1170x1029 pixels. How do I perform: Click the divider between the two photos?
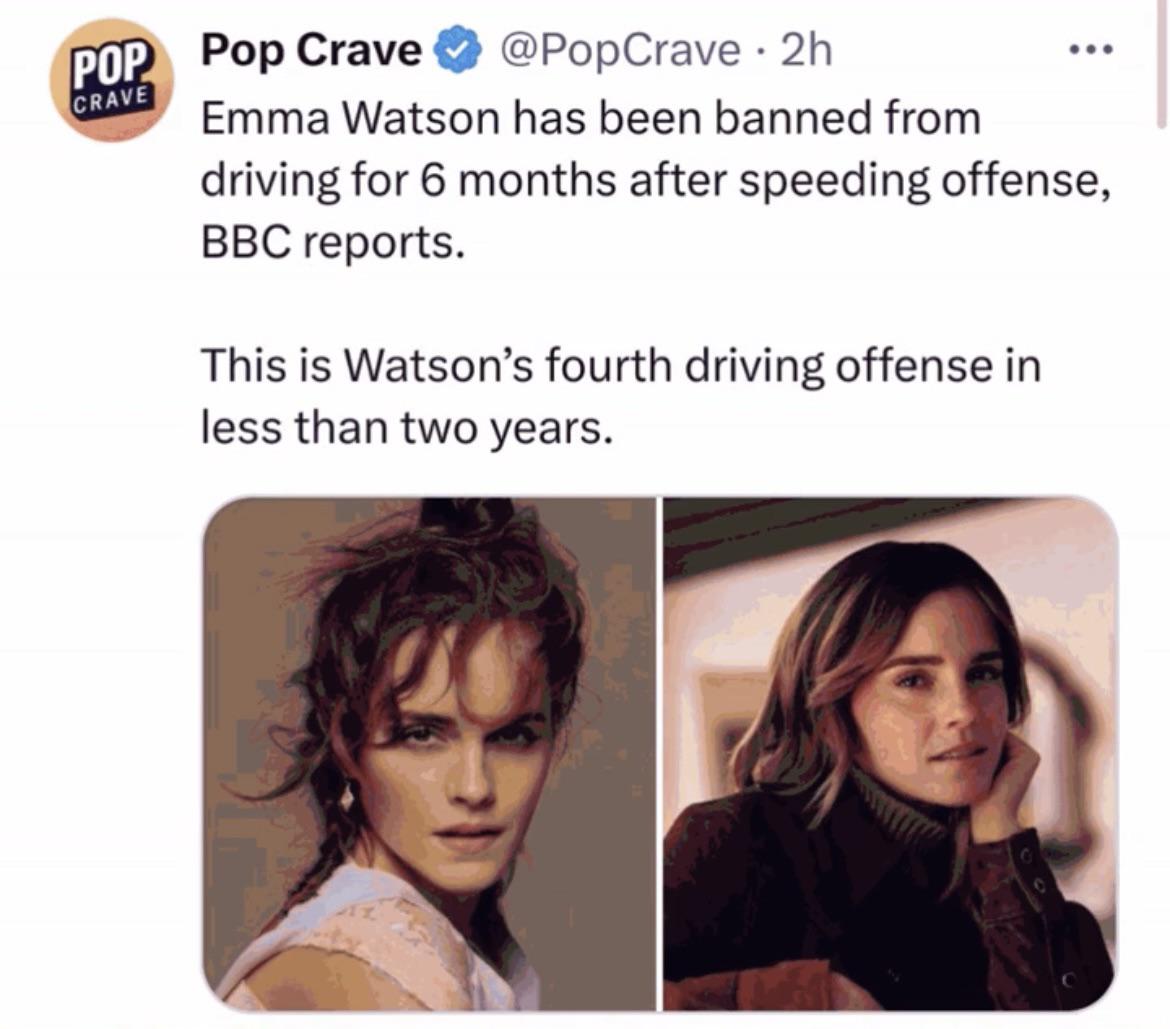[659, 753]
